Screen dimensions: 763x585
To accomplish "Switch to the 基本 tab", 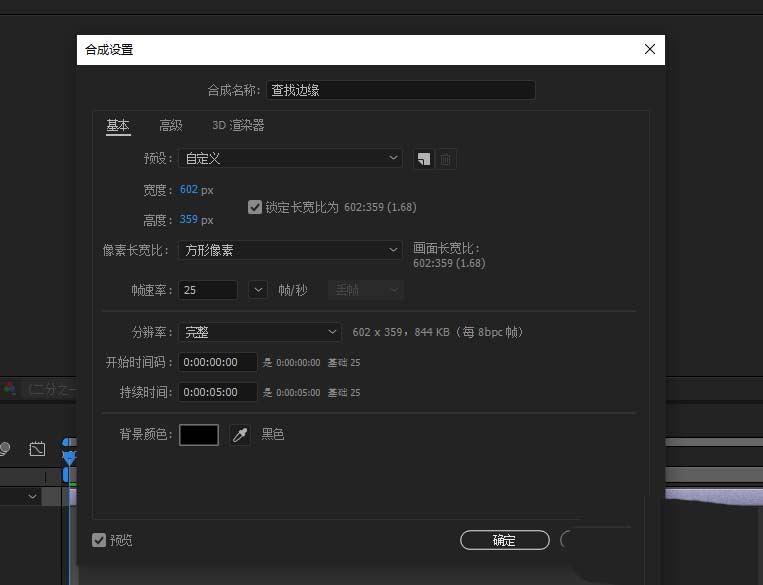I will point(118,126).
